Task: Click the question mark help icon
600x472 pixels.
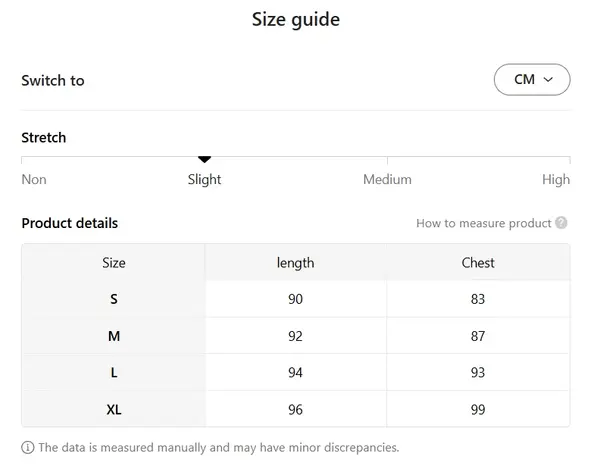Action: pyautogui.click(x=562, y=223)
